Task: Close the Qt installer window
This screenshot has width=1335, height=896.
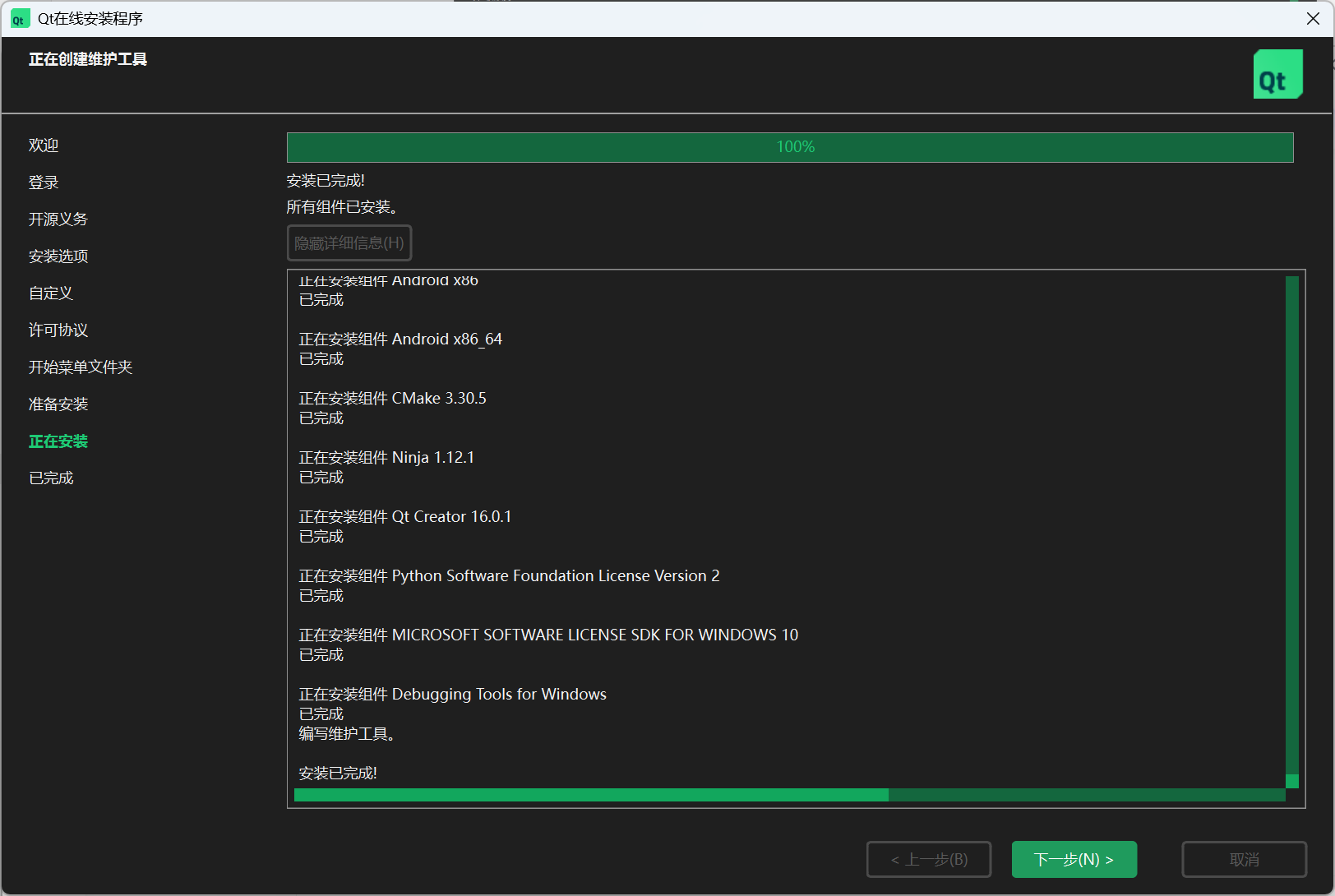Action: click(1313, 19)
